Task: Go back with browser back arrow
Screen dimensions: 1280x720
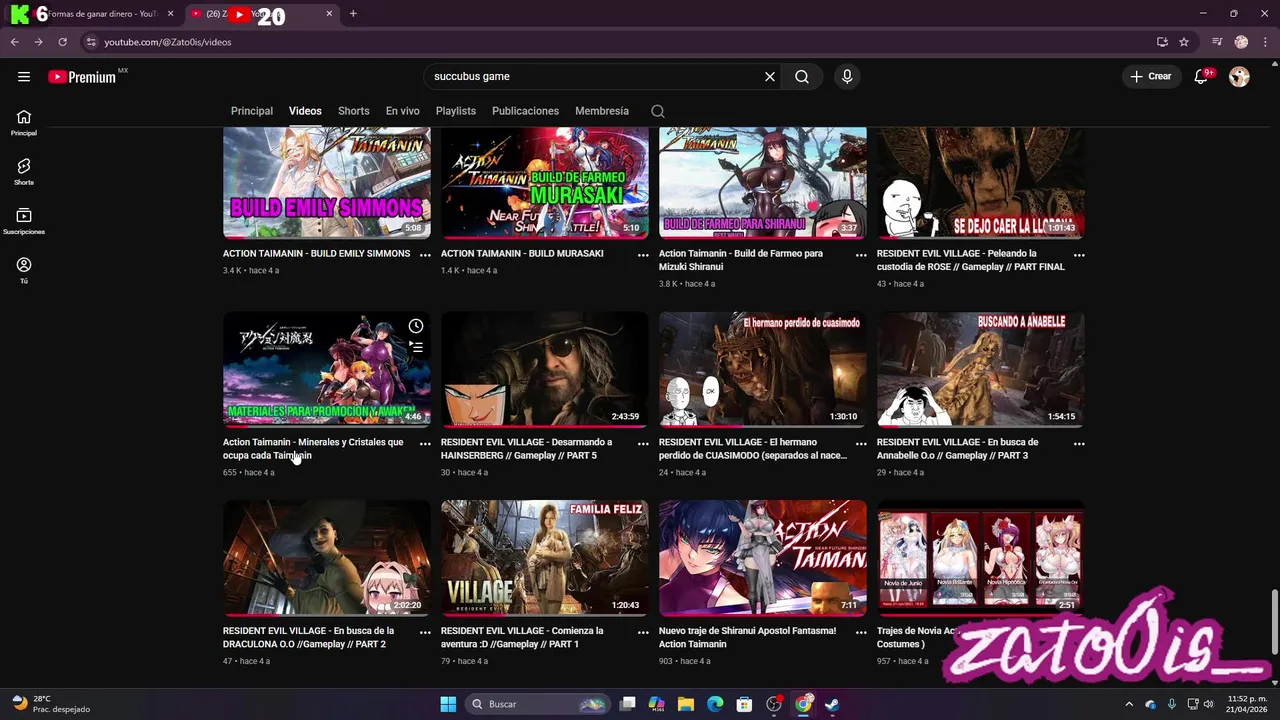Action: point(14,42)
